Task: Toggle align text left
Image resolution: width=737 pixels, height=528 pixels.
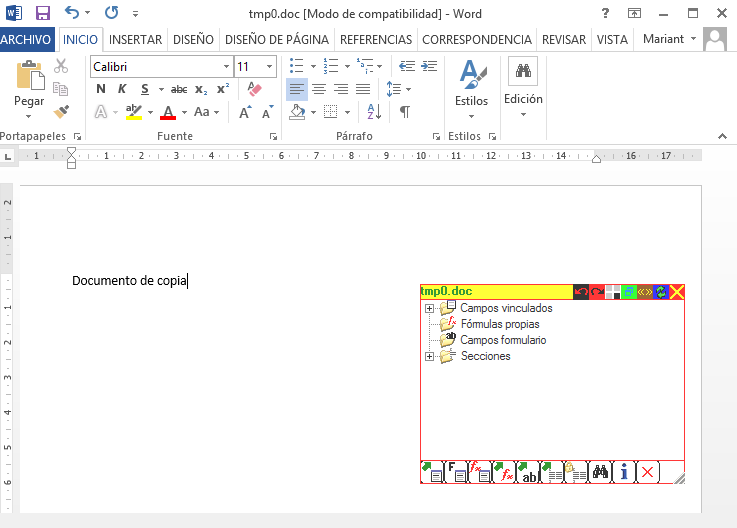Action: coord(297,89)
